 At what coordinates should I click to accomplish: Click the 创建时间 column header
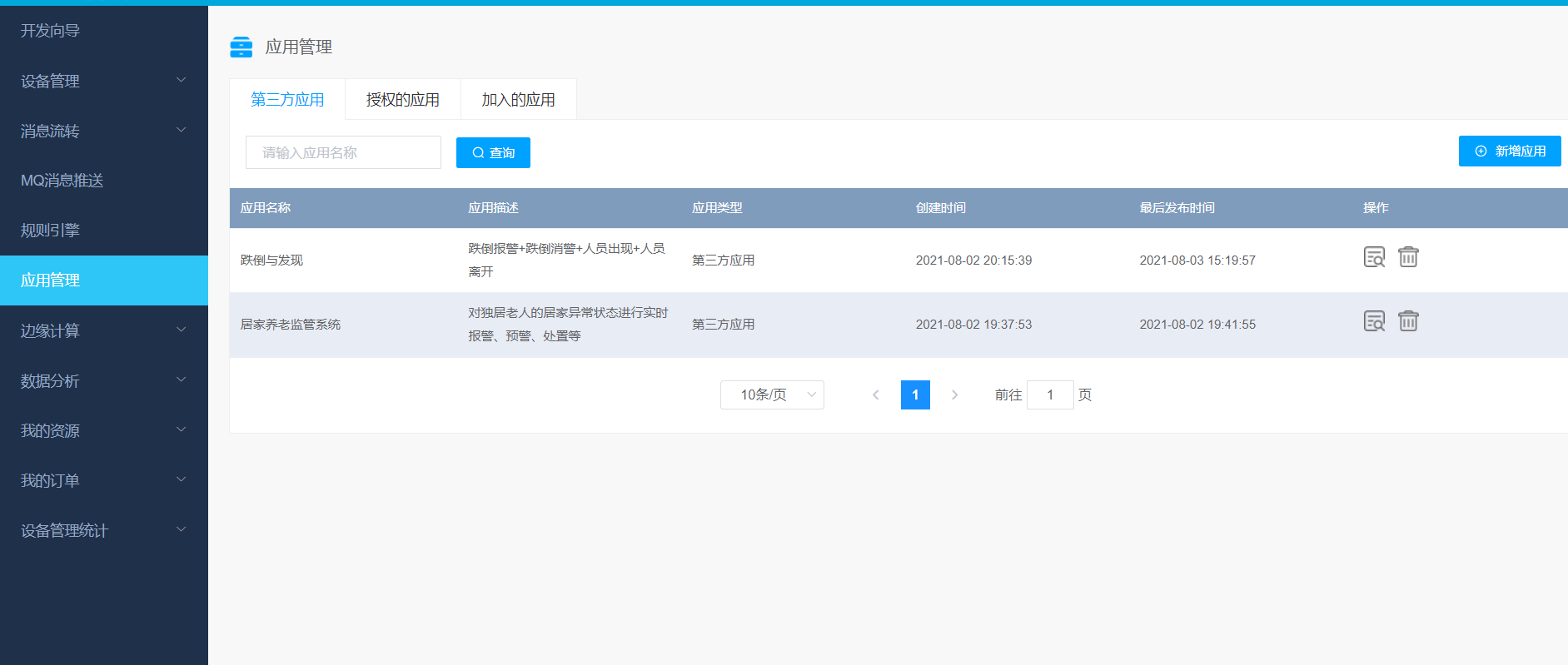click(941, 208)
